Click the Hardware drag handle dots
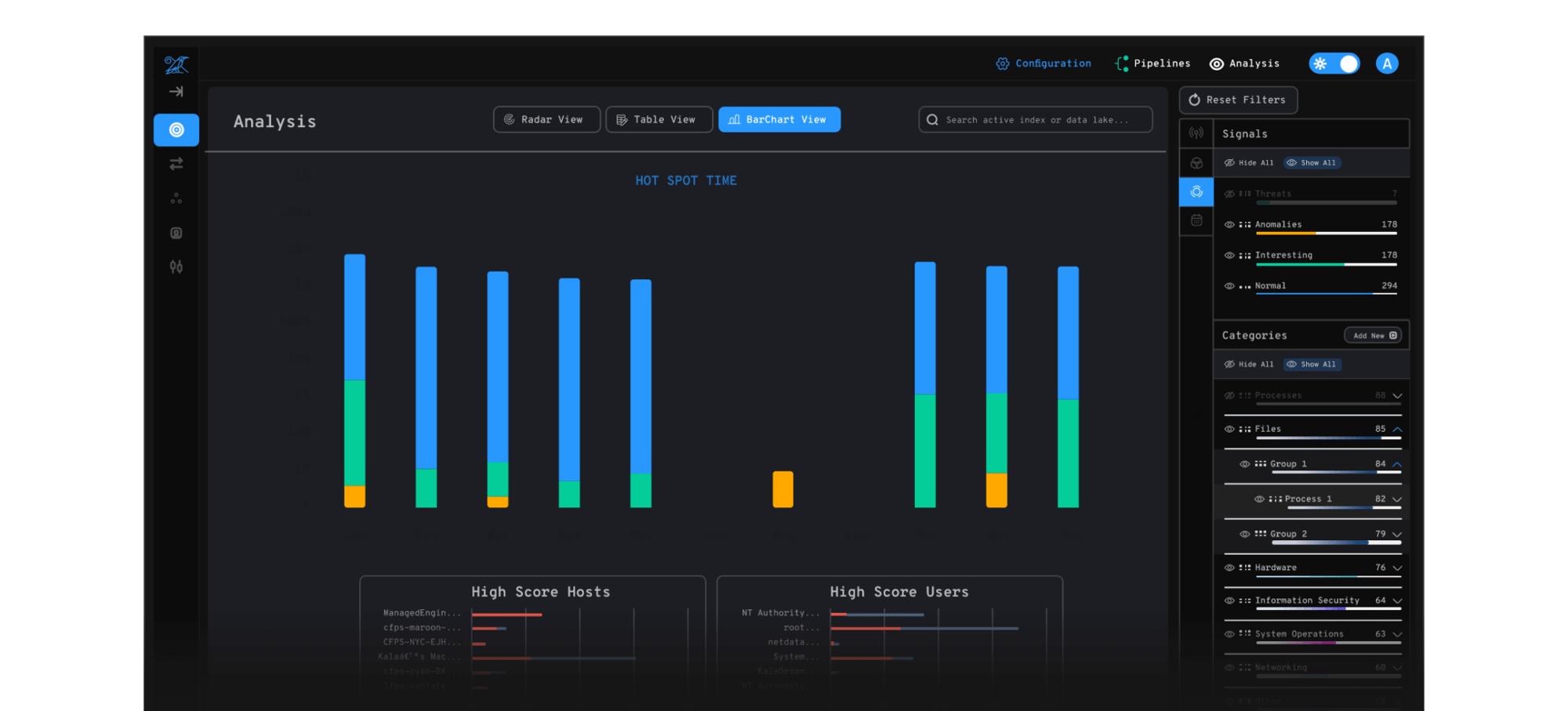This screenshot has width=1568, height=711. (1245, 568)
